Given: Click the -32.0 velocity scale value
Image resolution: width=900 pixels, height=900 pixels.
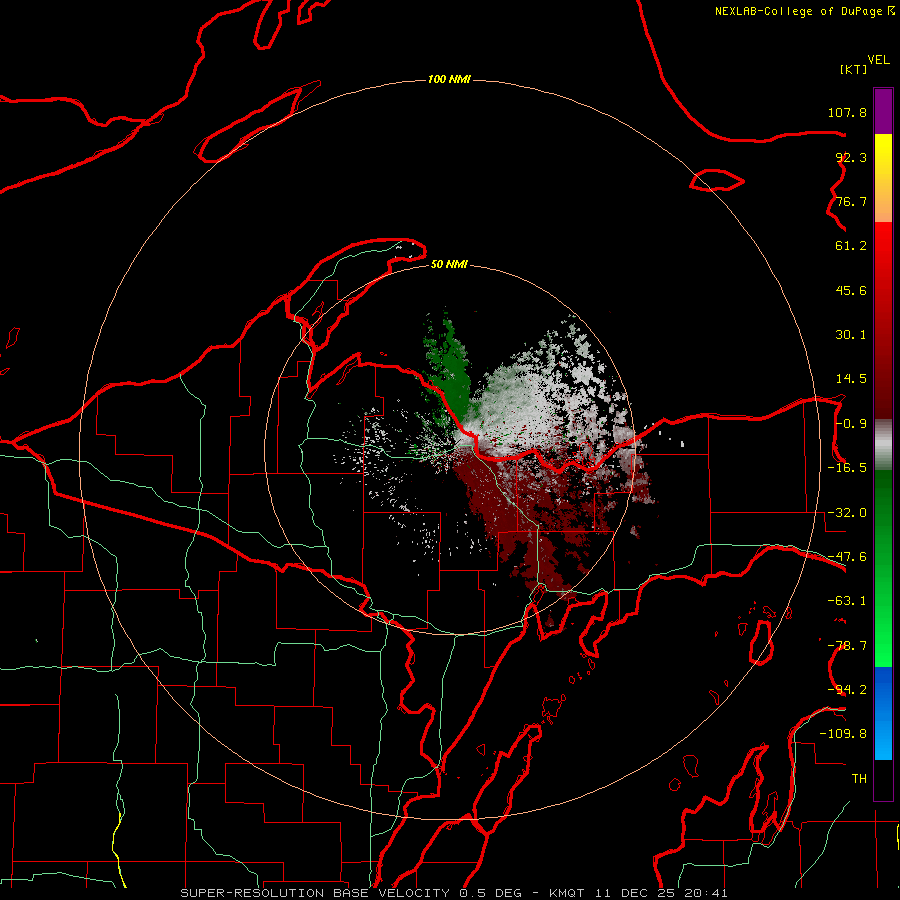Looking at the screenshot, I should click(847, 513).
